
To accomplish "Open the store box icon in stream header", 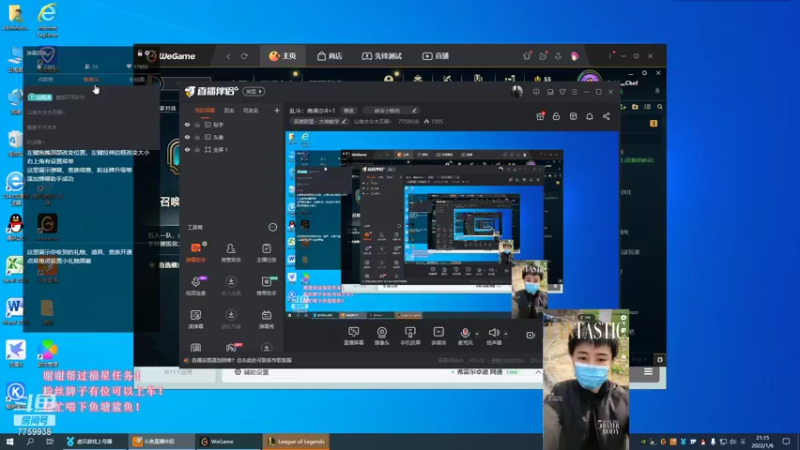I will click(573, 116).
